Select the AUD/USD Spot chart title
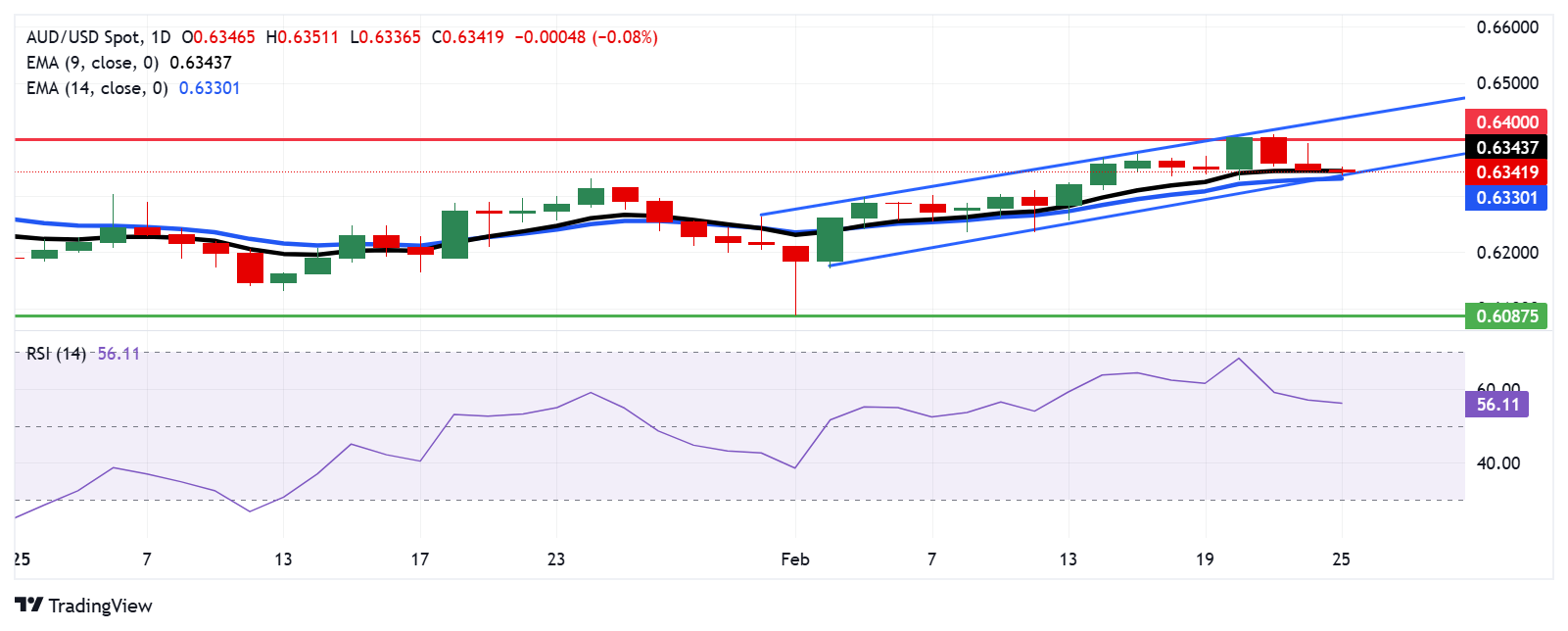 click(x=98, y=37)
